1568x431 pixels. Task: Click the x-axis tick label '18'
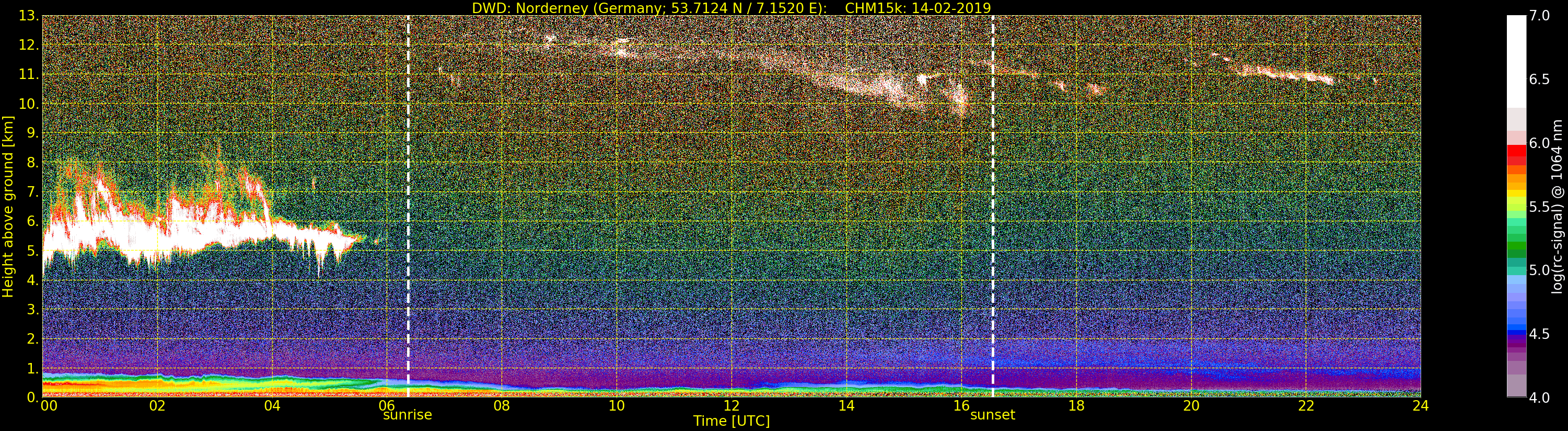(1076, 406)
